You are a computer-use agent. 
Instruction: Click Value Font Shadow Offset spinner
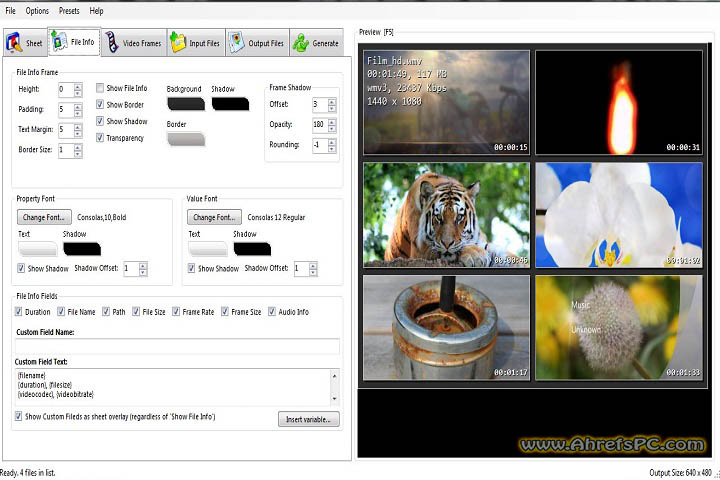click(x=313, y=269)
